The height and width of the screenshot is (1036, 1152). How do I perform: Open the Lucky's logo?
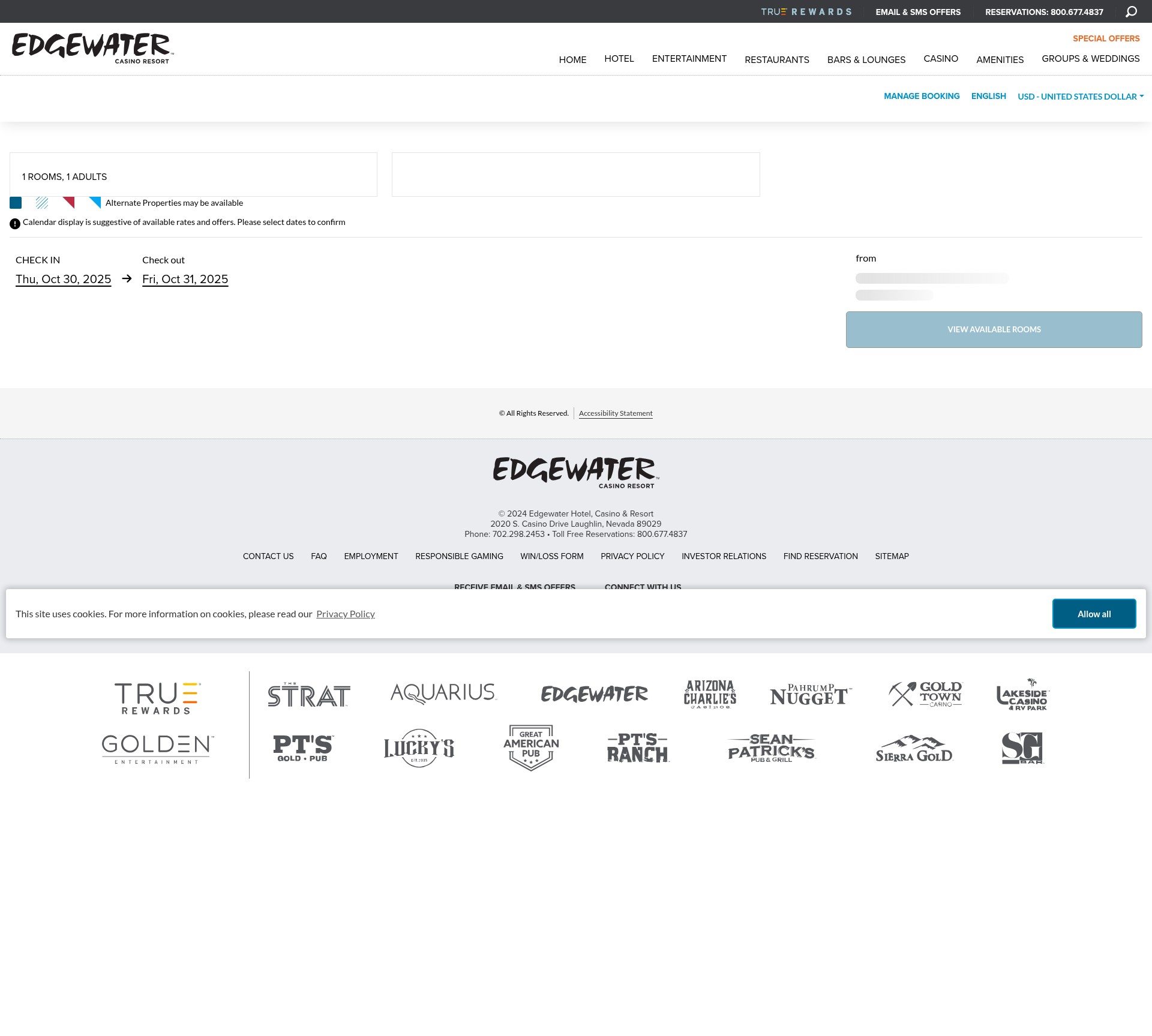point(419,748)
